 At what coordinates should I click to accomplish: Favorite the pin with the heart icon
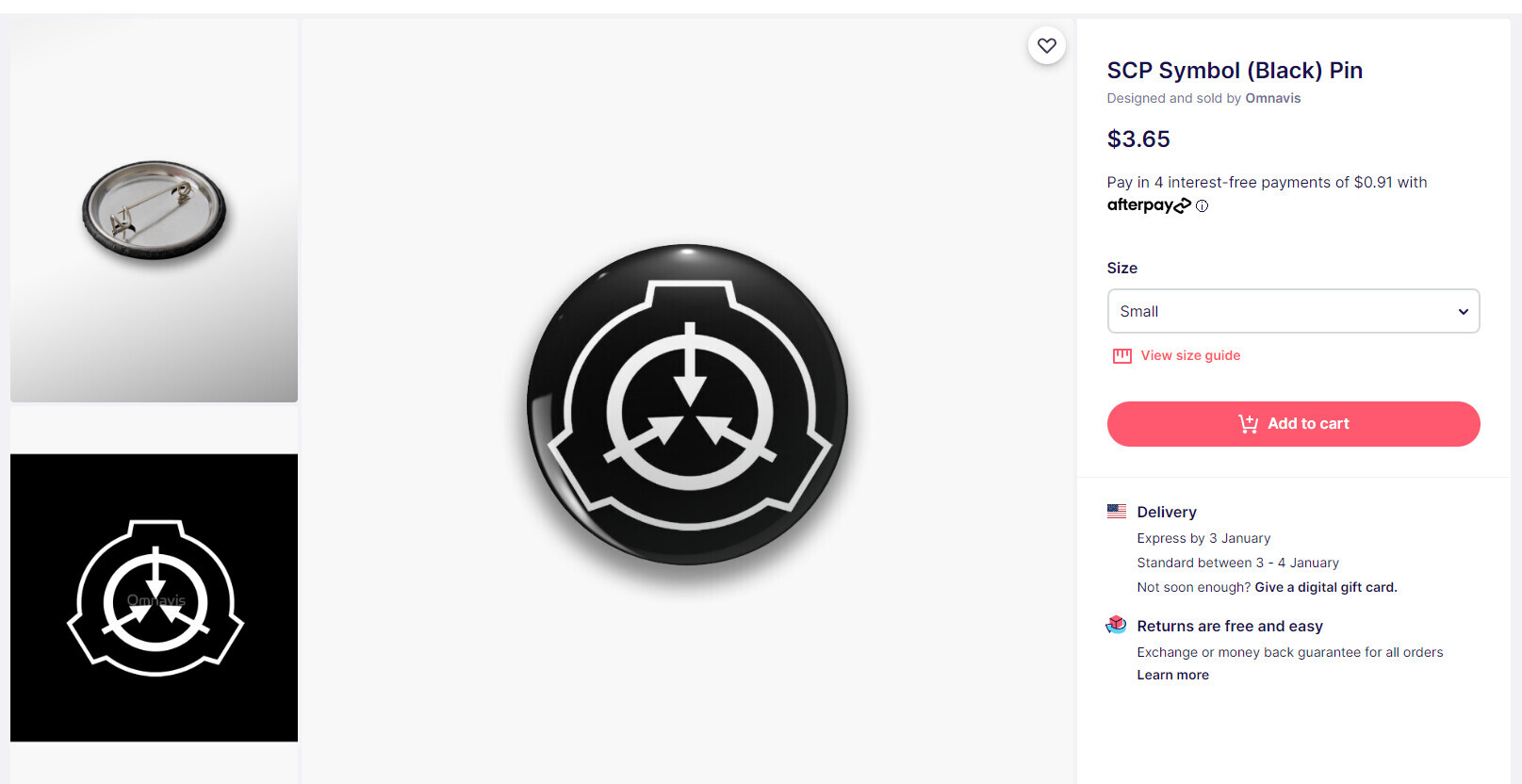click(1046, 45)
